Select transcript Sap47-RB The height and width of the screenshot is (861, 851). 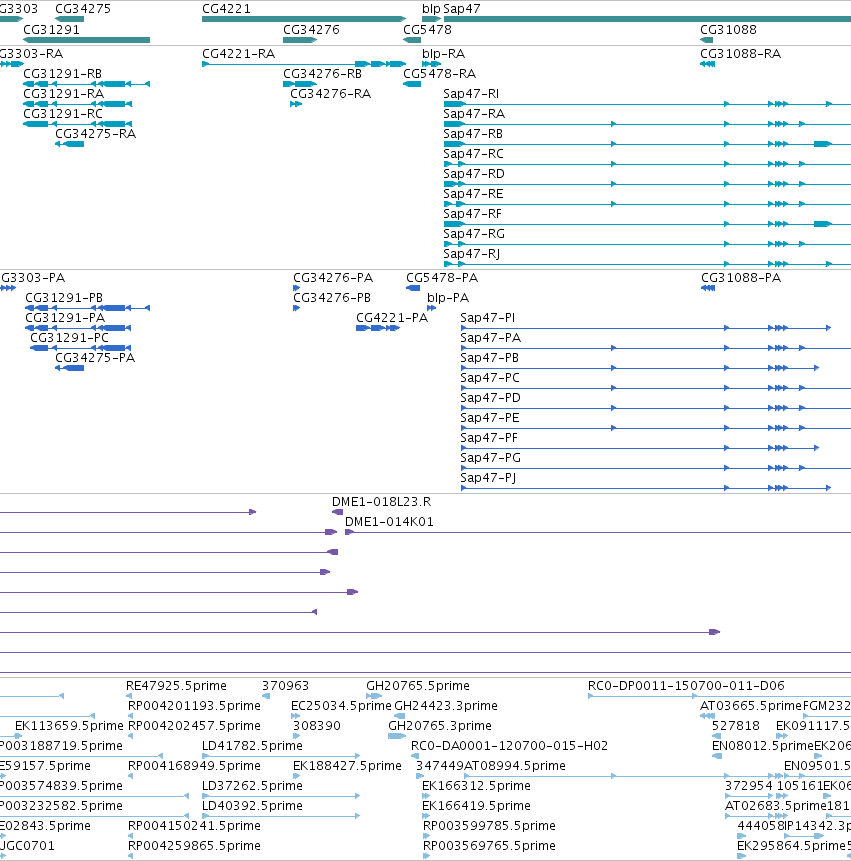click(647, 144)
